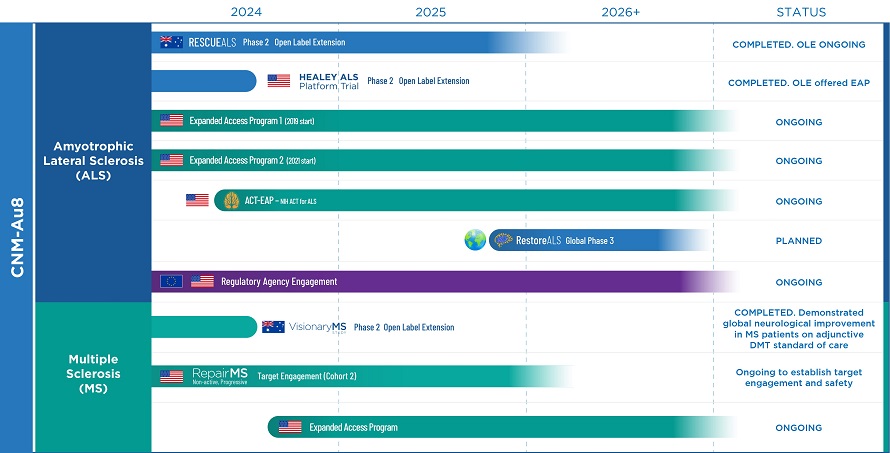Click the Multiple Sclerosis (MS) section label

93,373
